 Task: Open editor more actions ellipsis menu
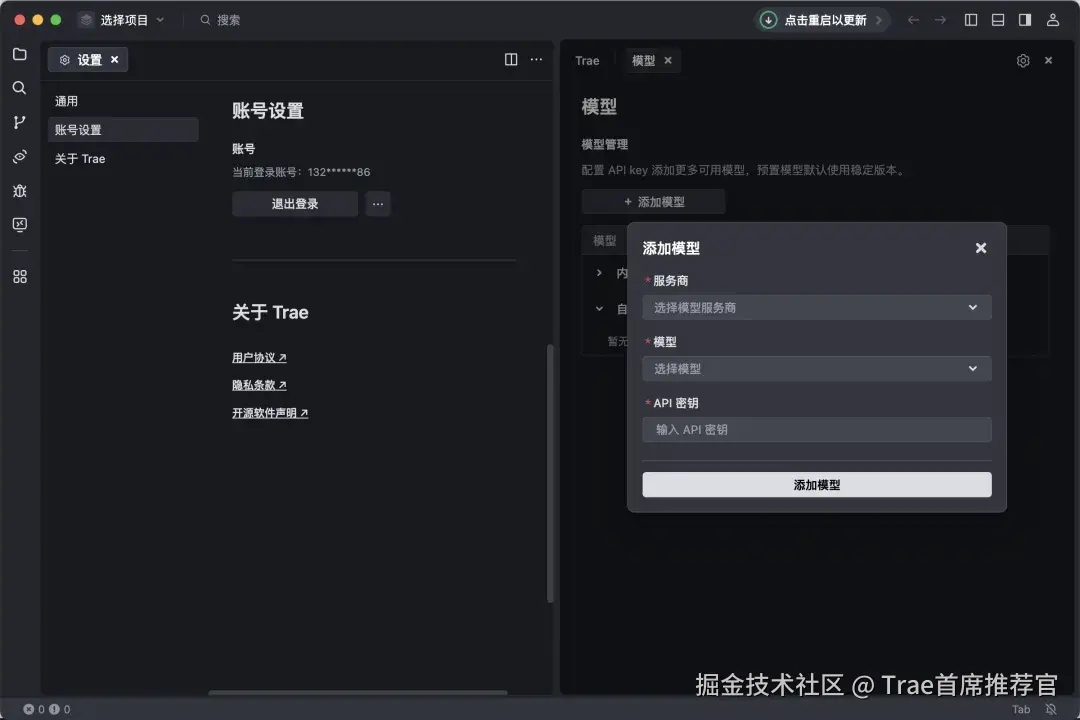[536, 59]
